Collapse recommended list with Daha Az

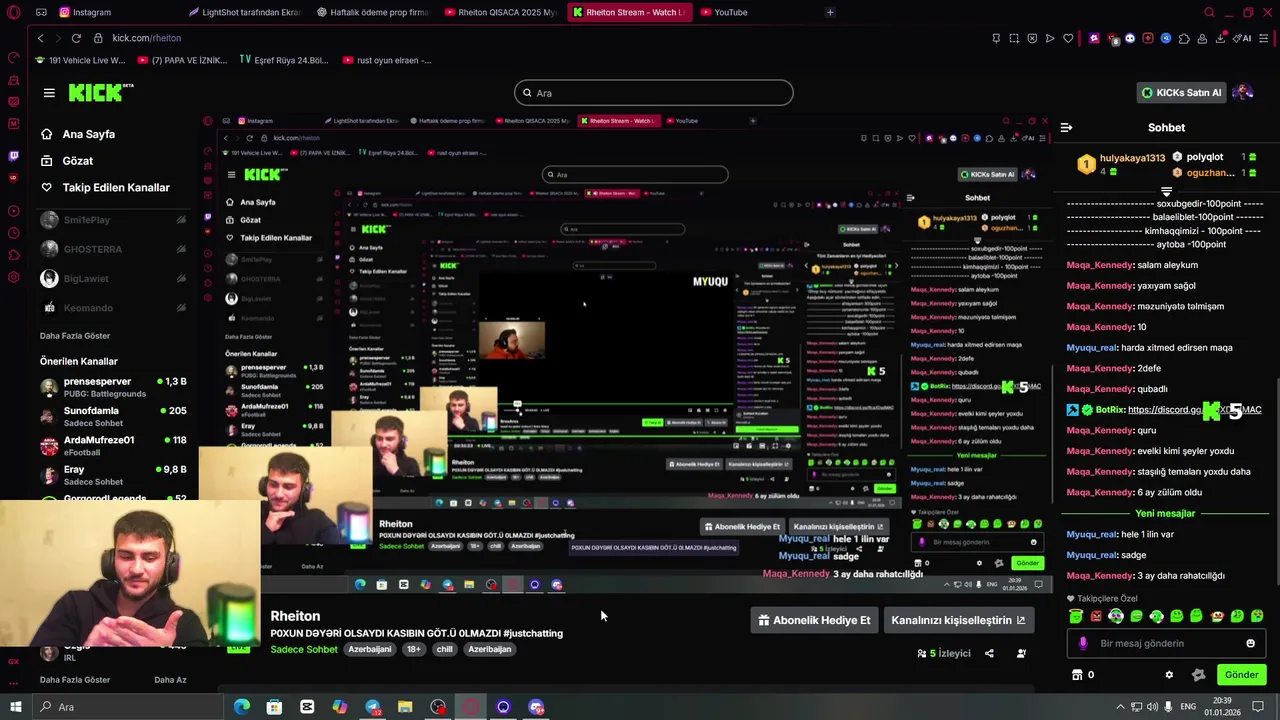click(170, 680)
